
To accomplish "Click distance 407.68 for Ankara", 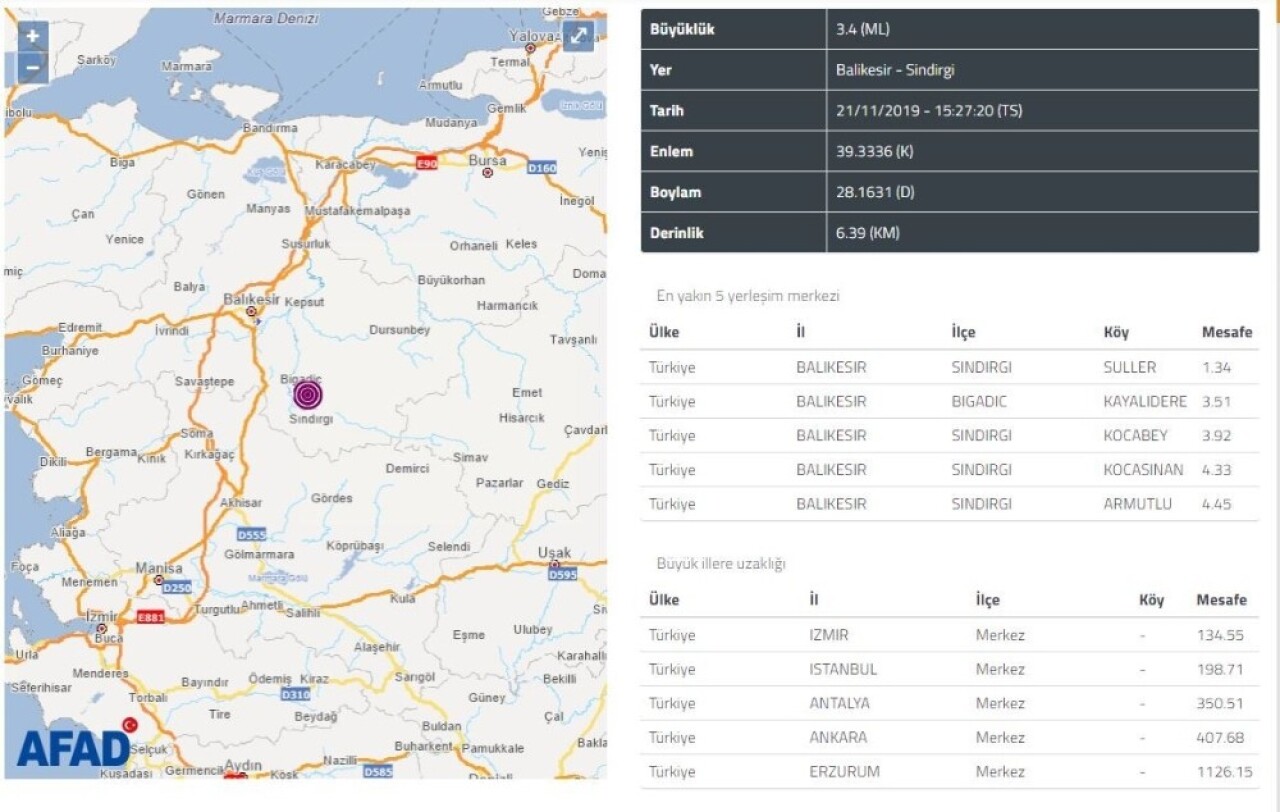I will tap(1220, 737).
